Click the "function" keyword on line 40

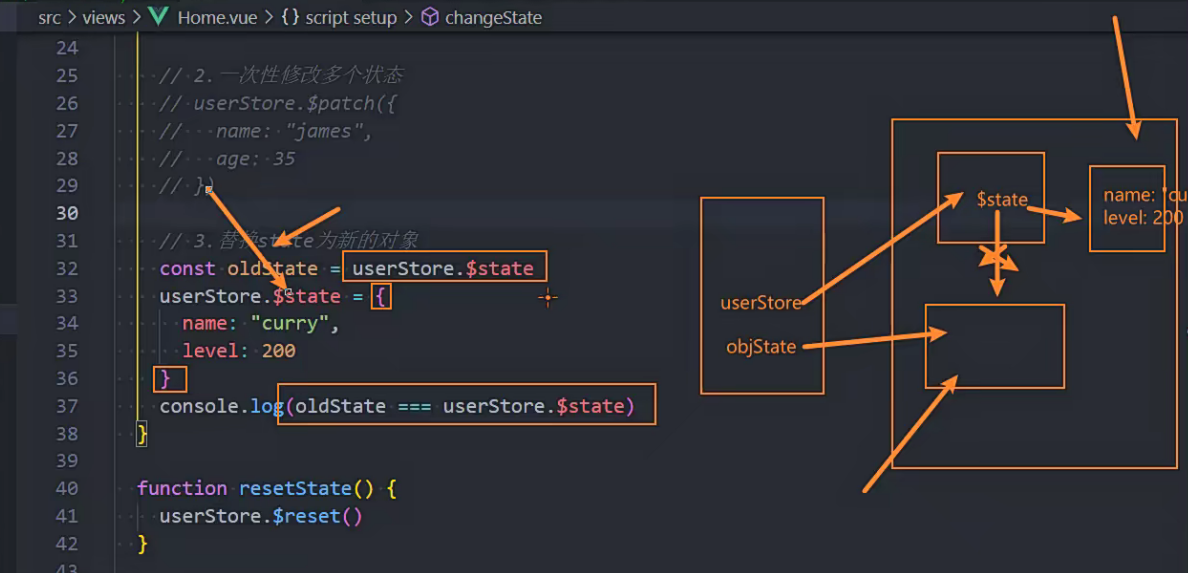(182, 489)
